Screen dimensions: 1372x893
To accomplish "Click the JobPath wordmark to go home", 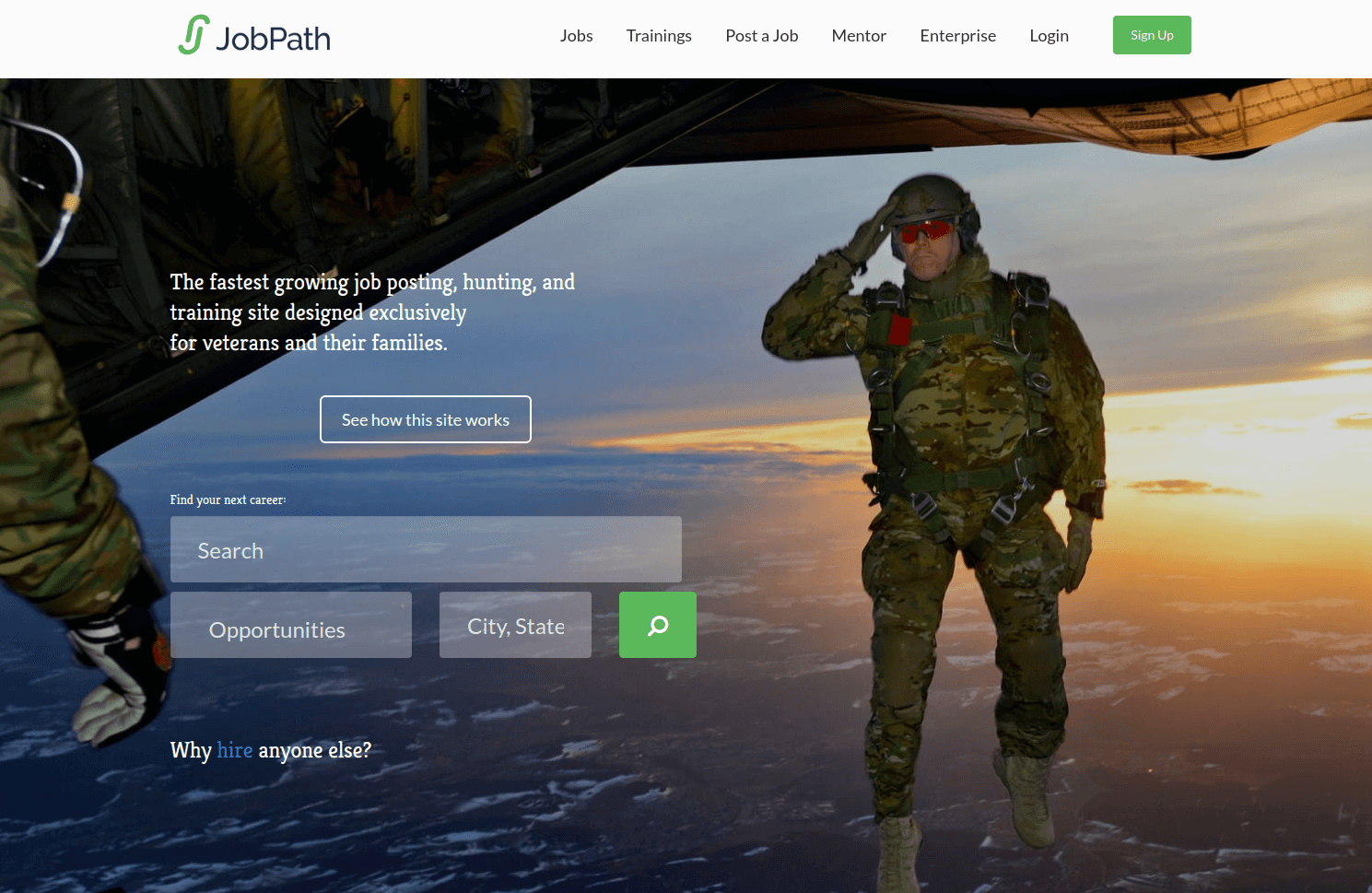I will tap(272, 37).
